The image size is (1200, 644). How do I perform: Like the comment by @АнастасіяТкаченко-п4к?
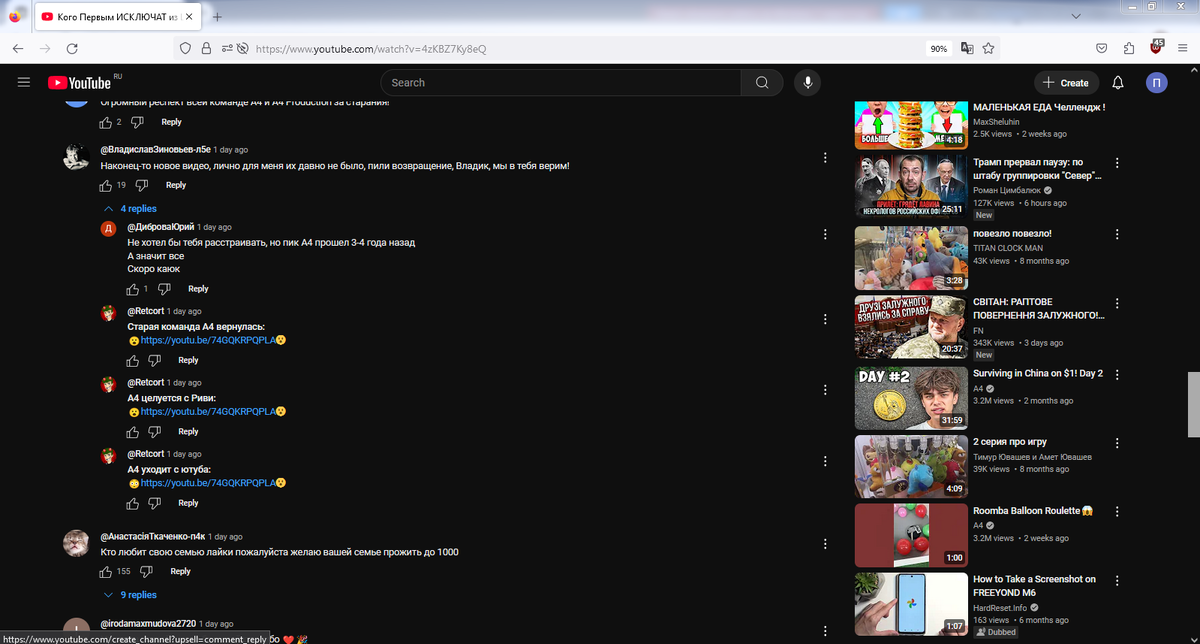pos(106,572)
